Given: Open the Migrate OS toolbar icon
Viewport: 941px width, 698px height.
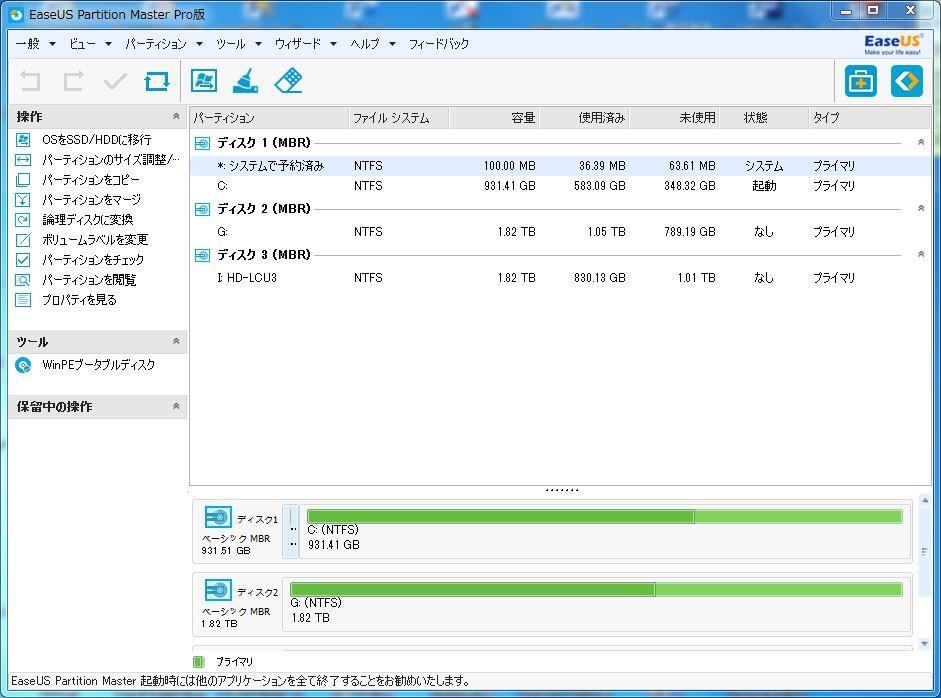Looking at the screenshot, I should pyautogui.click(x=204, y=80).
